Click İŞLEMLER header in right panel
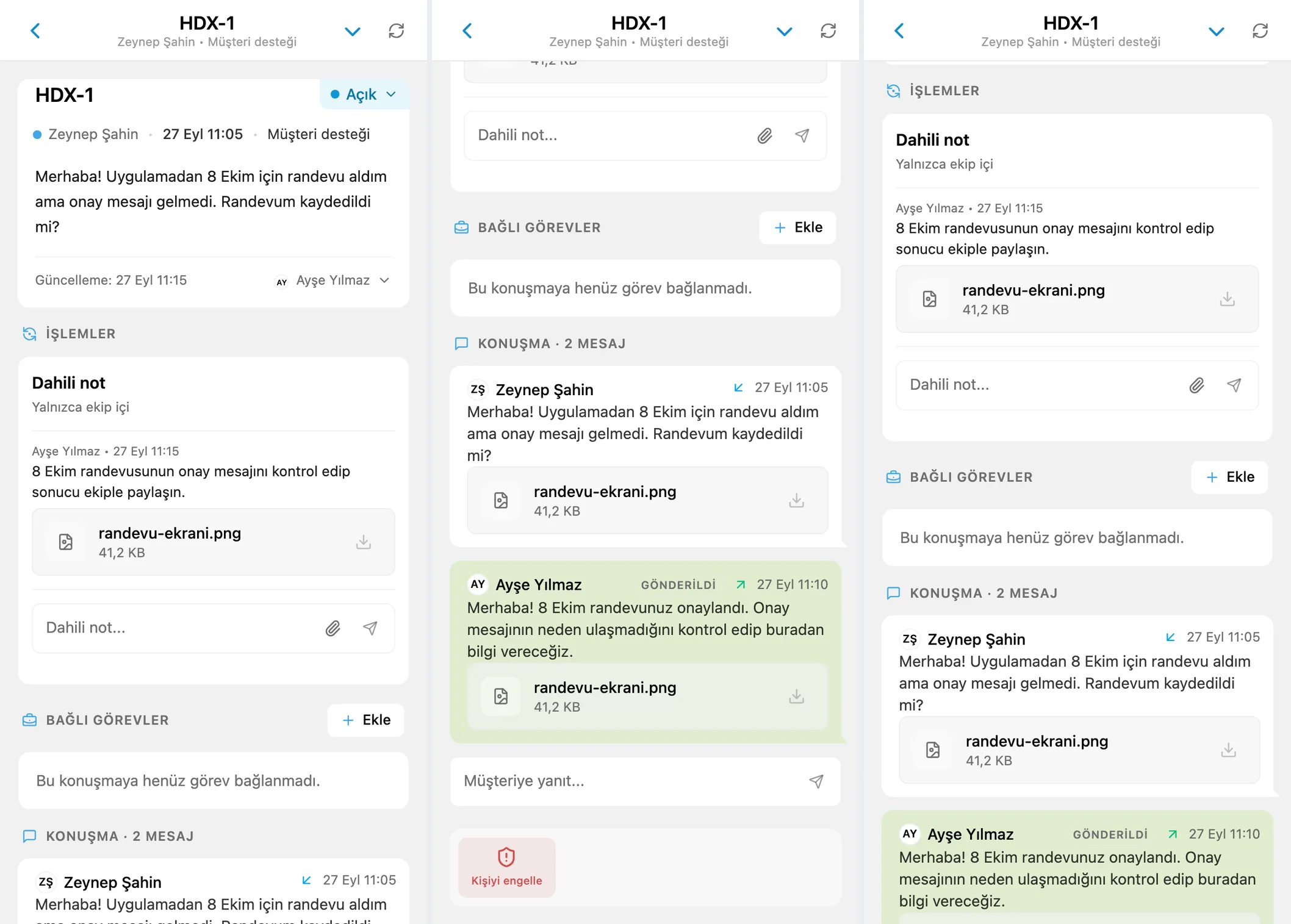1291x924 pixels. tap(944, 91)
